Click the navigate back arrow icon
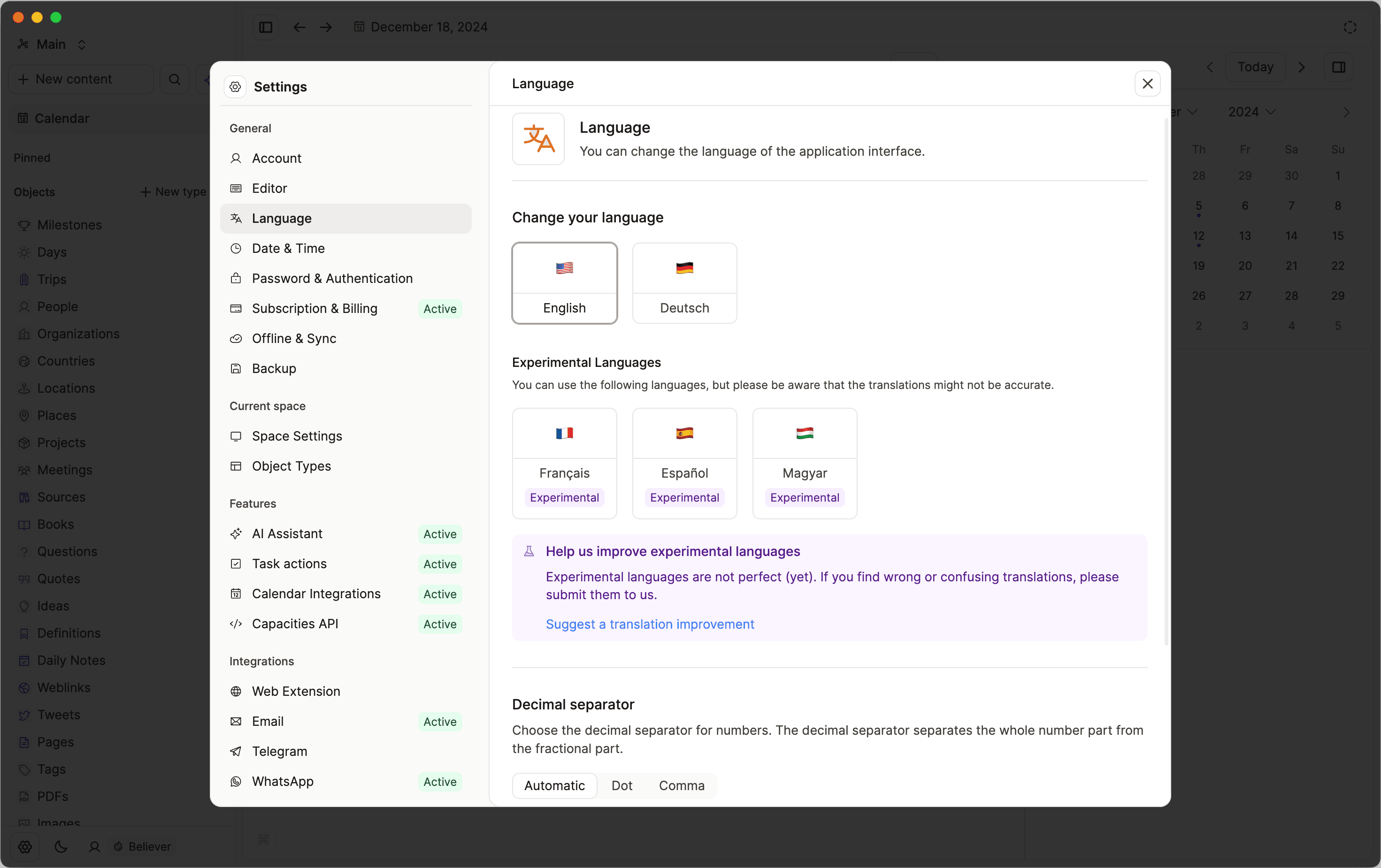 299,27
